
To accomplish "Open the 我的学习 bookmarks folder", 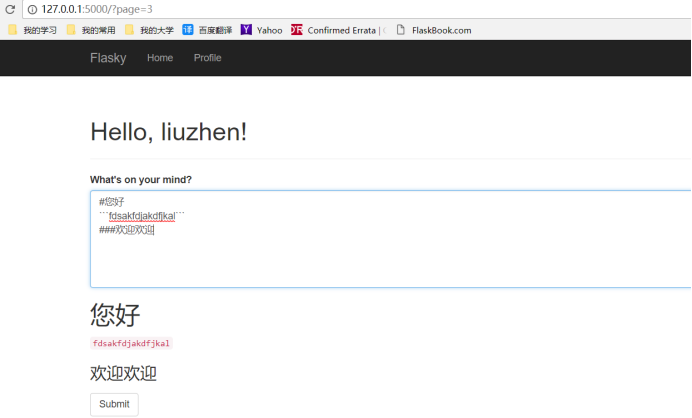I will point(33,30).
